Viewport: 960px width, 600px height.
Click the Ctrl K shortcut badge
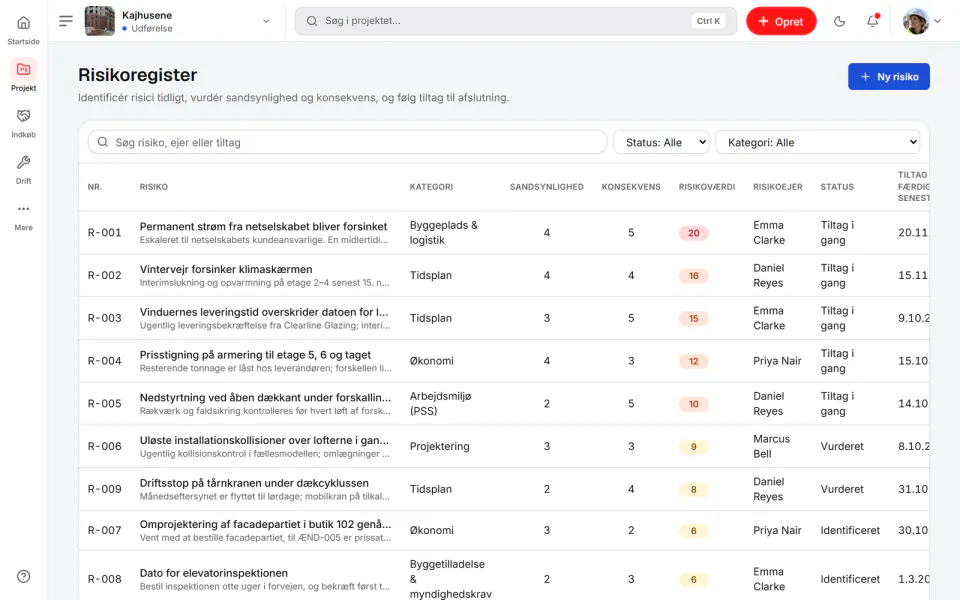(708, 21)
